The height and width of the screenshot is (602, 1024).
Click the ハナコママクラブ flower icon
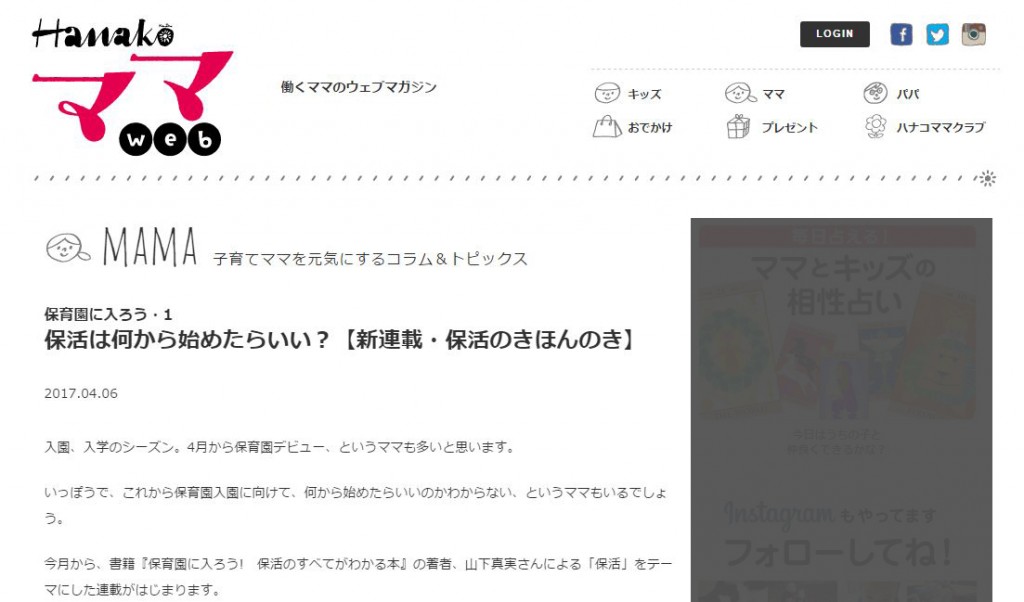click(875, 127)
